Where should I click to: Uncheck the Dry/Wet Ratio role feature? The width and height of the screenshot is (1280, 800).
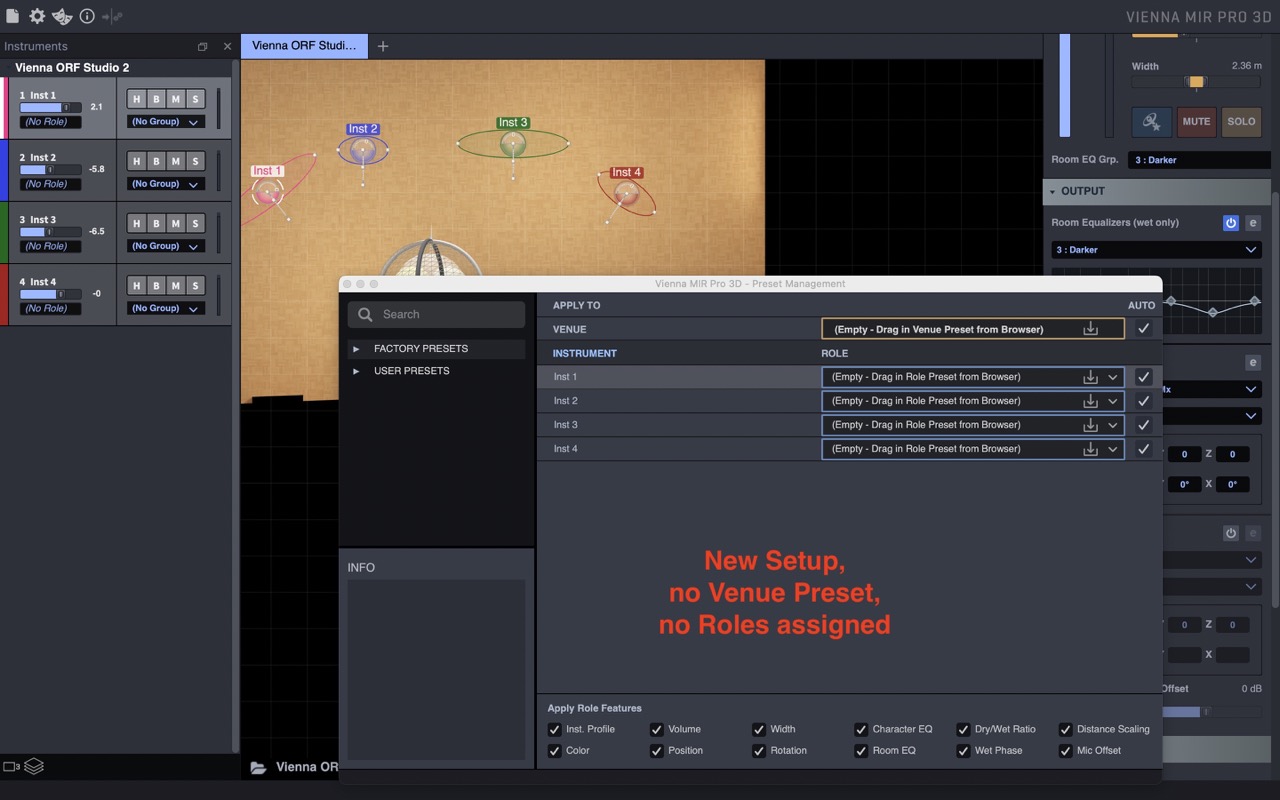coord(964,729)
